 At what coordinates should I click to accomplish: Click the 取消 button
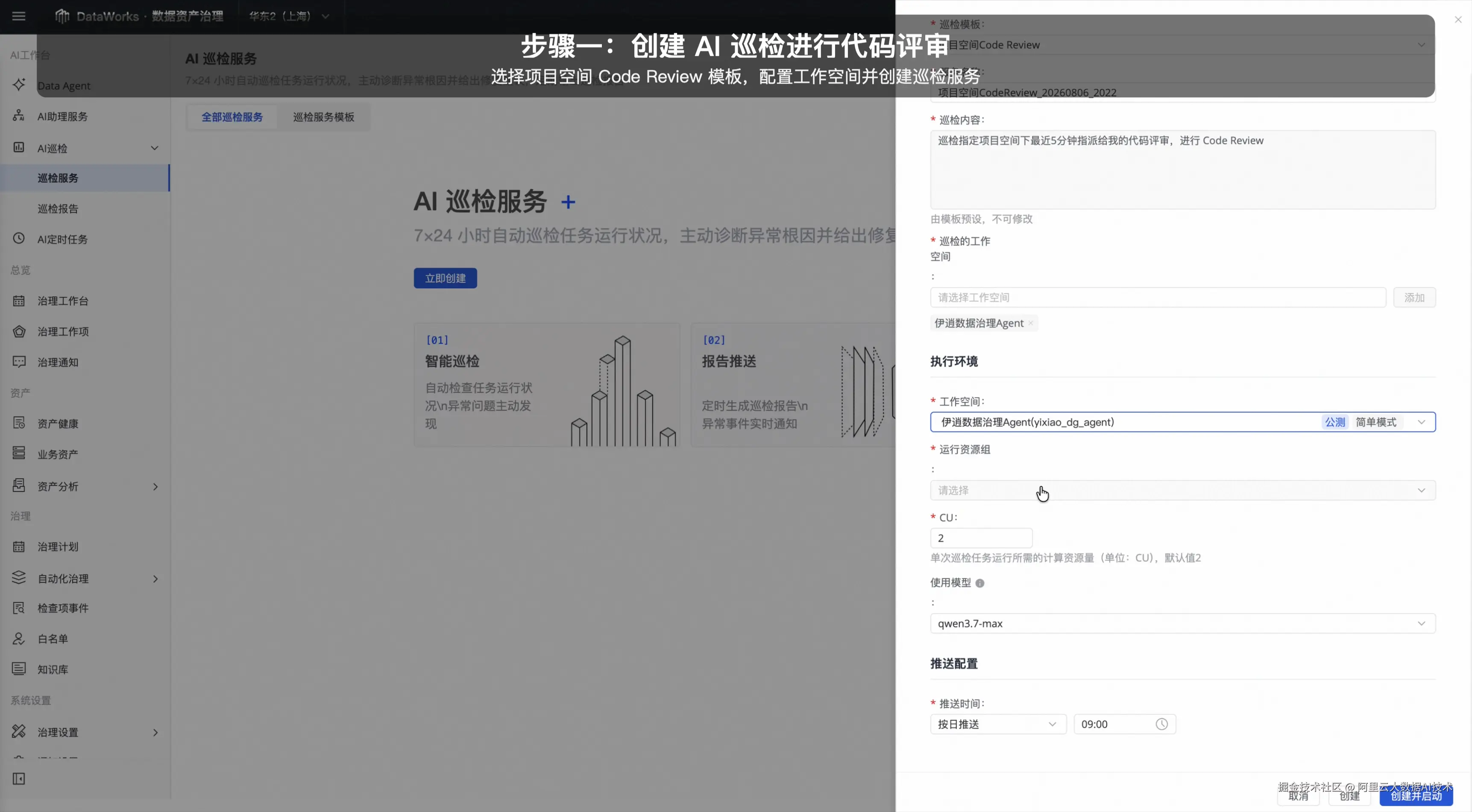point(1298,795)
